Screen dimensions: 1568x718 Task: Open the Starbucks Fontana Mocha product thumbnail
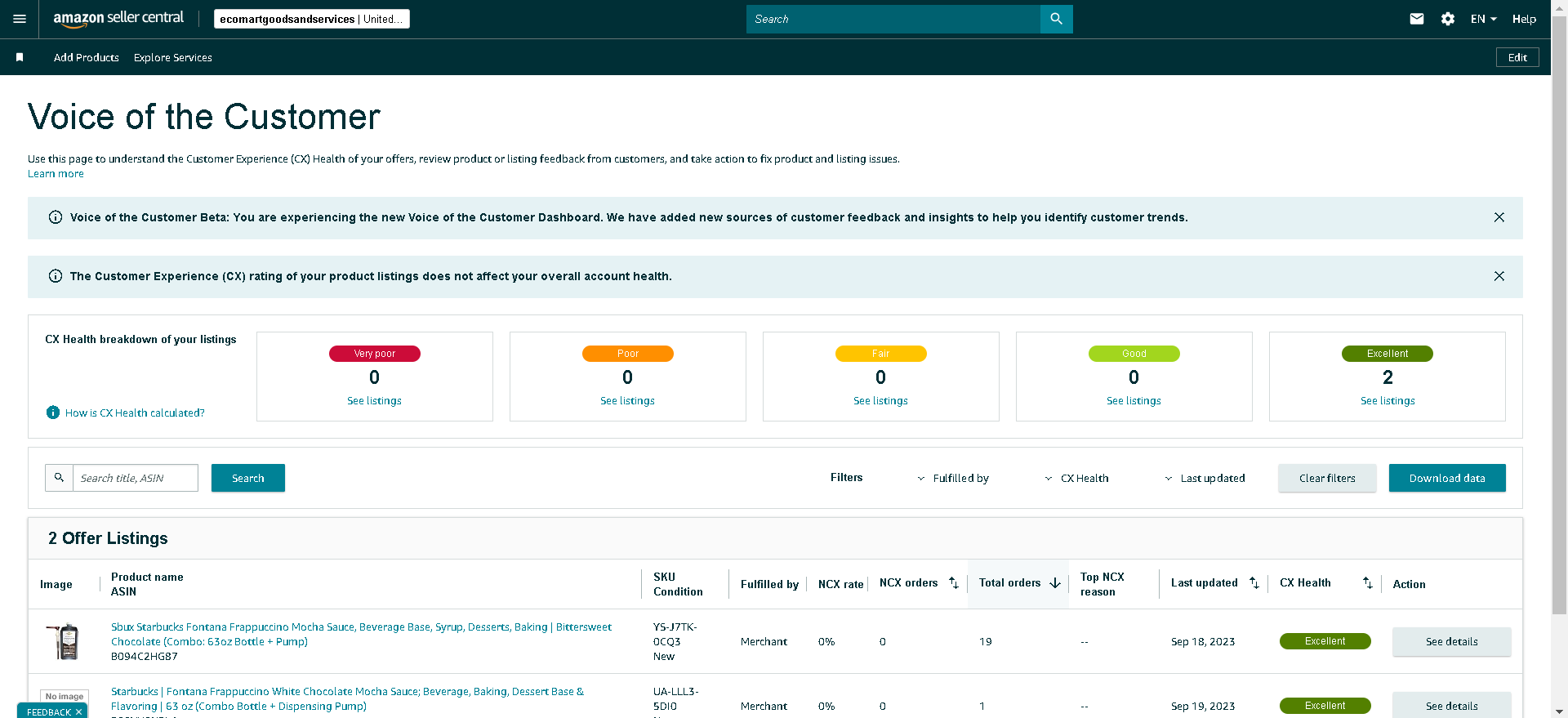65,641
